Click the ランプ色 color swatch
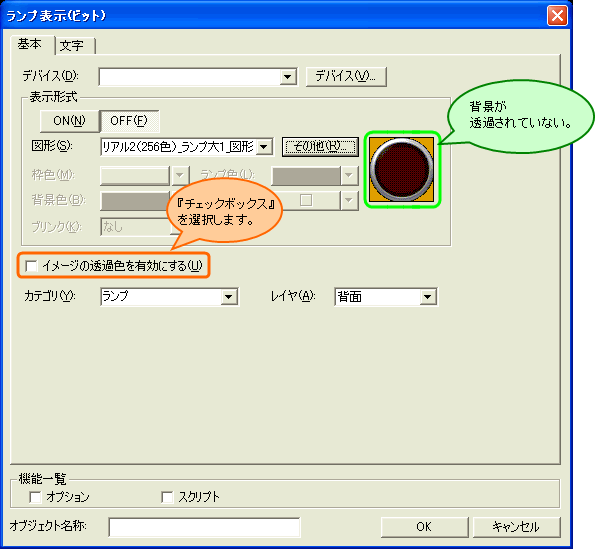595x549 pixels. tap(306, 176)
